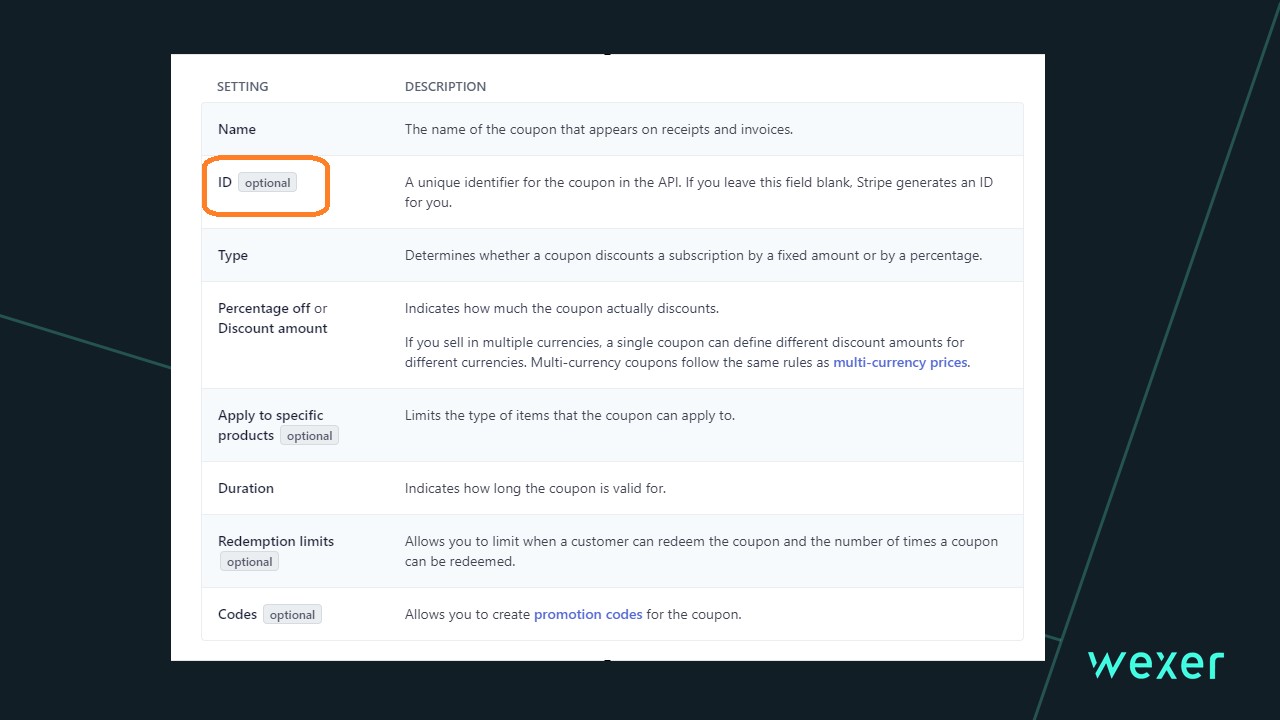Click the wexer logo
The height and width of the screenshot is (720, 1280).
1156,665
